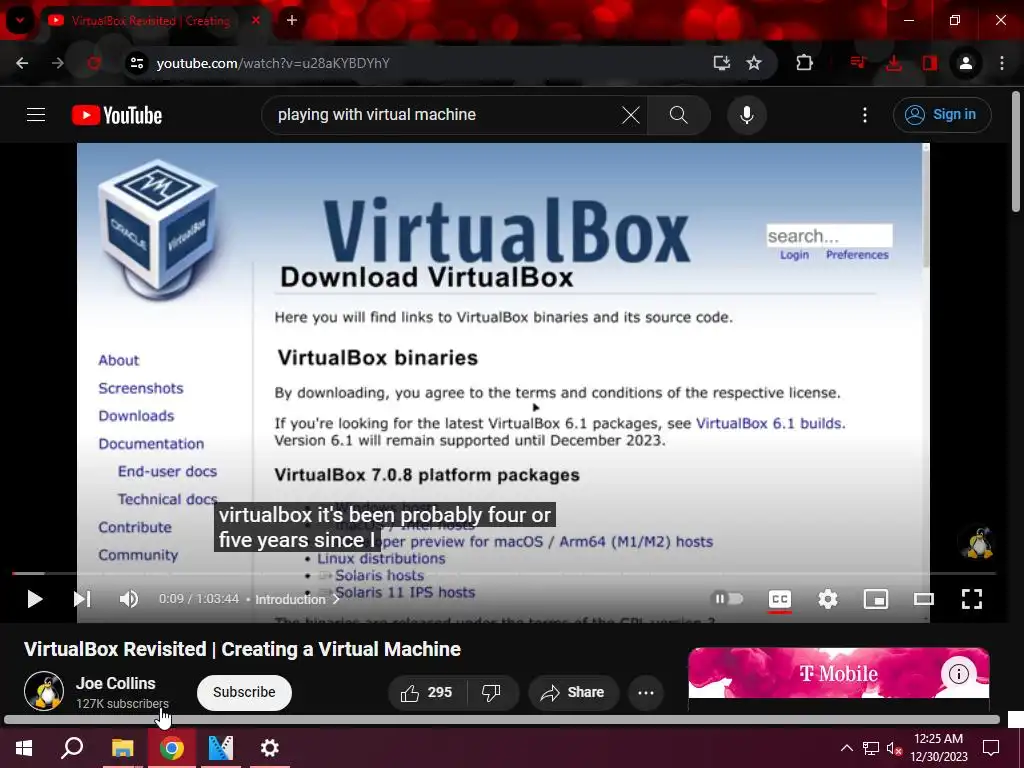Show hidden tray icons chevron
This screenshot has height=768, width=1024.
(846, 748)
